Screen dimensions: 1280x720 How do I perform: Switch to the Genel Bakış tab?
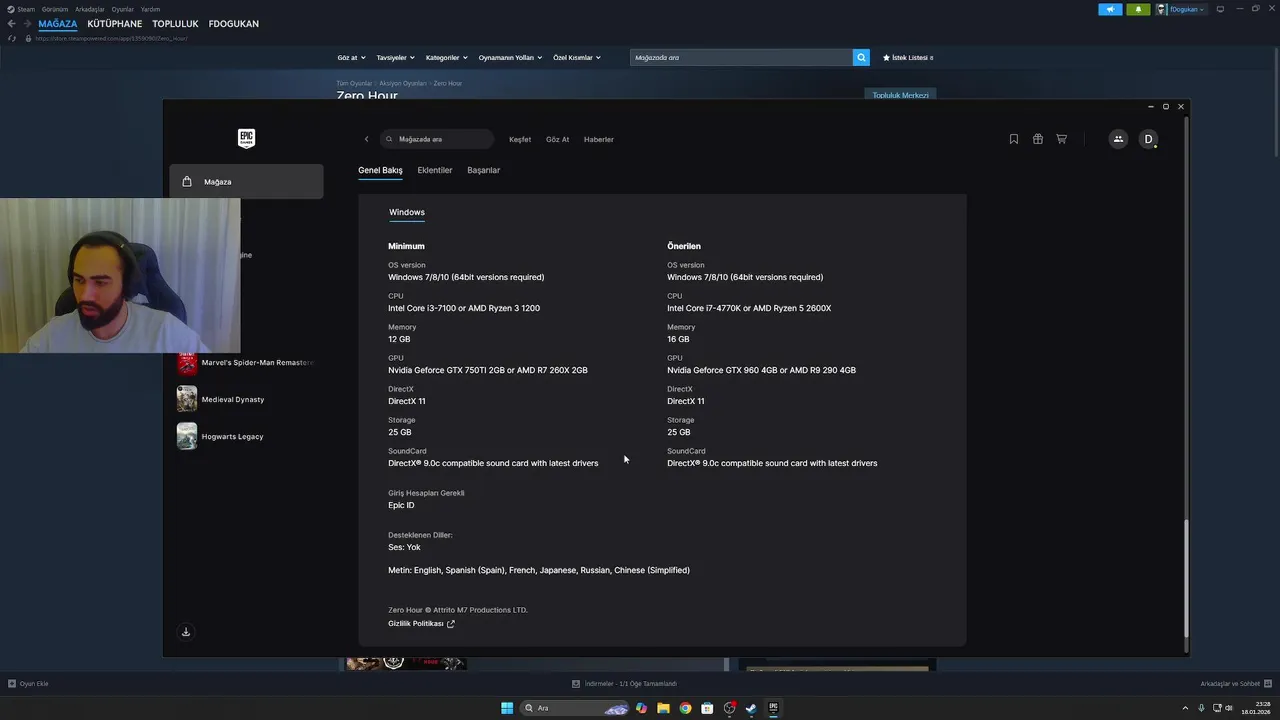tap(380, 170)
